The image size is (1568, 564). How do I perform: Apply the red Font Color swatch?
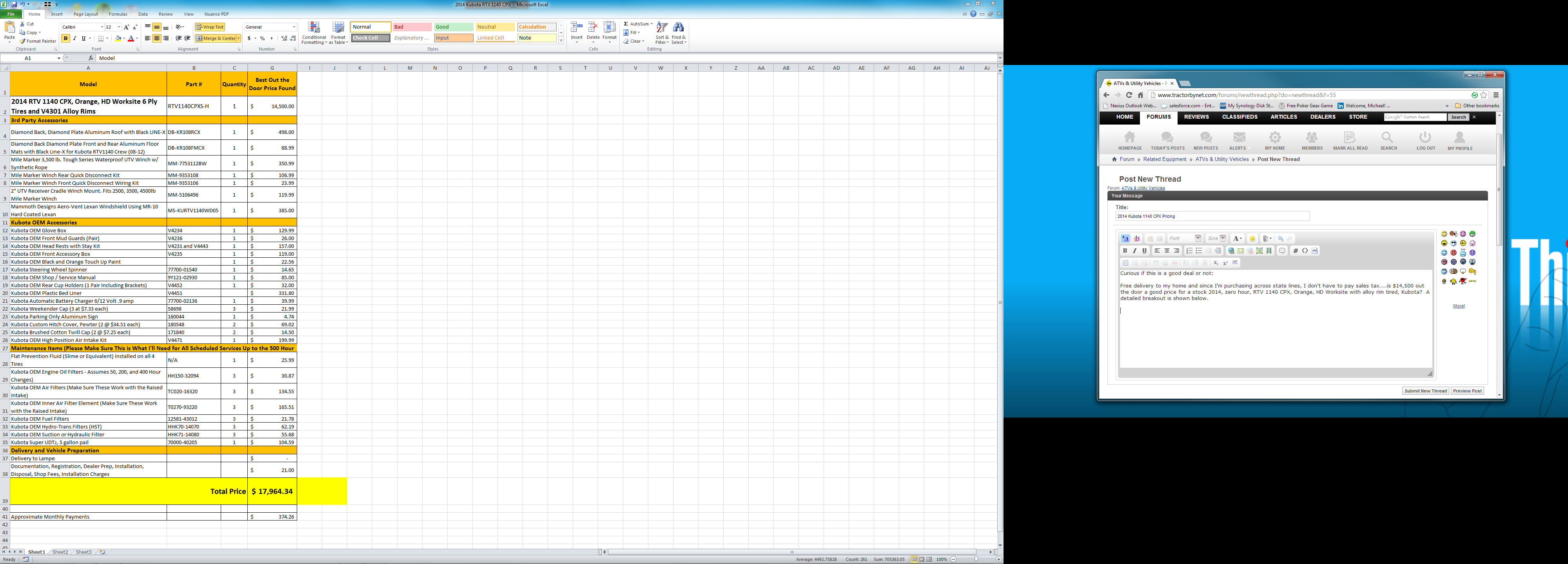pos(131,38)
